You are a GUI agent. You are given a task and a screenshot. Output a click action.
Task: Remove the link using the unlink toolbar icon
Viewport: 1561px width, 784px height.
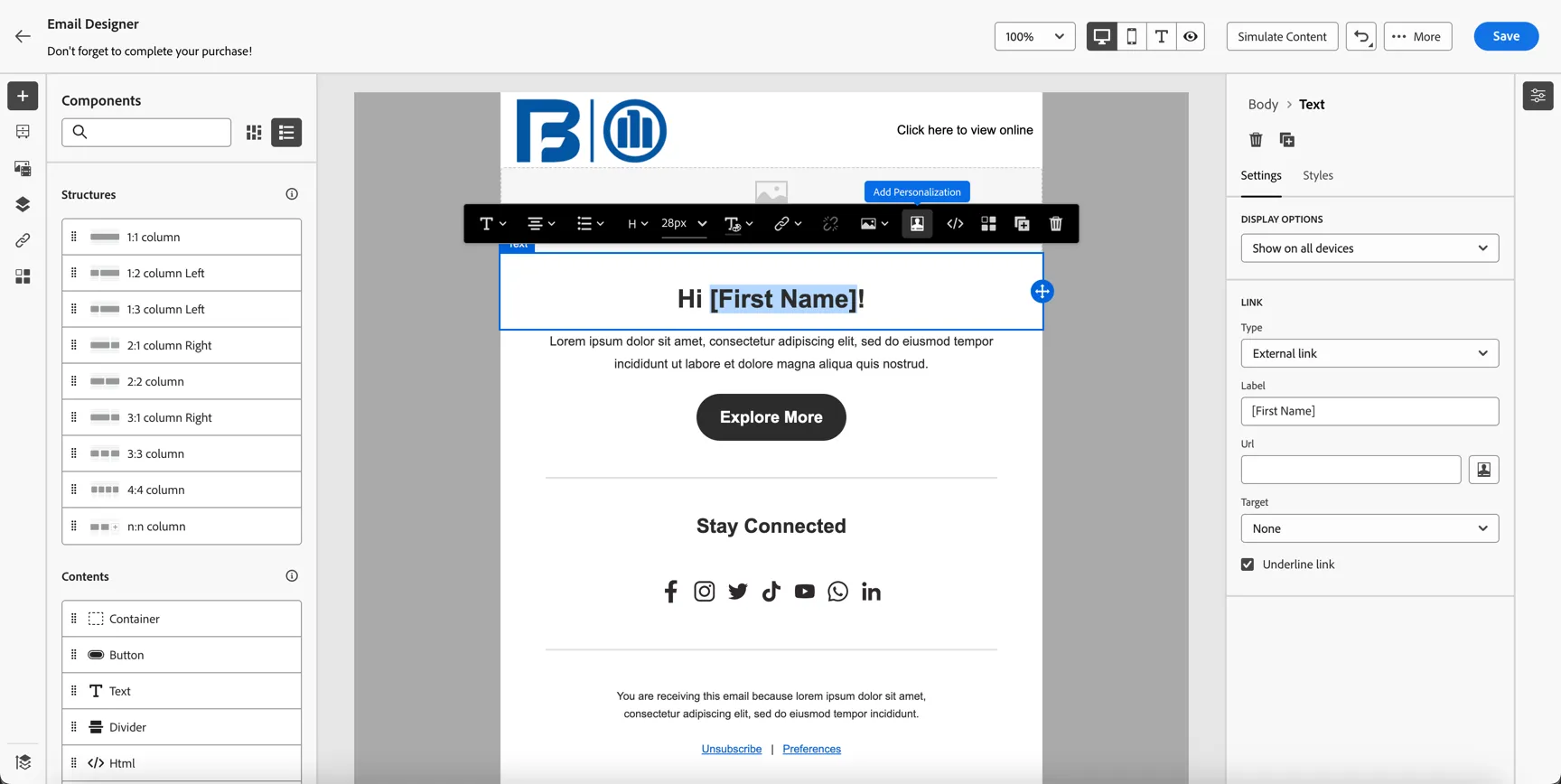coord(830,224)
